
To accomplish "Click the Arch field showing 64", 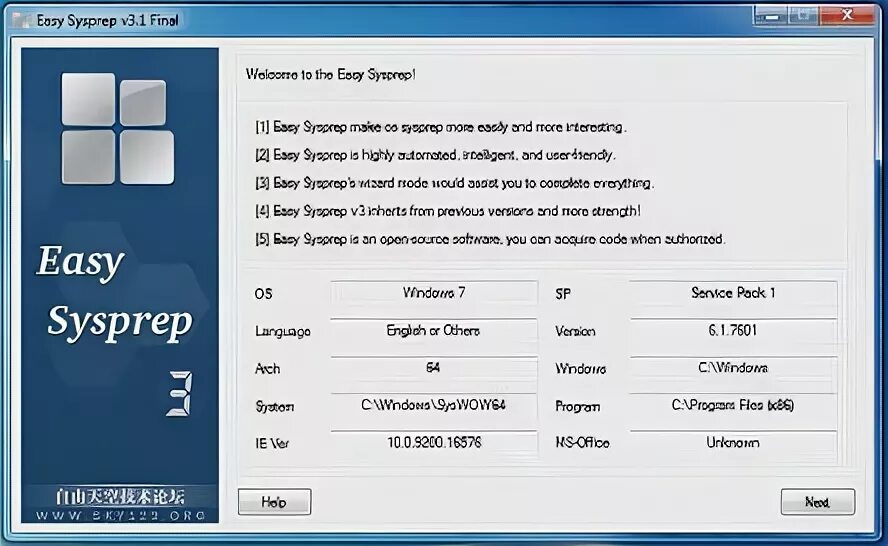I will point(434,368).
